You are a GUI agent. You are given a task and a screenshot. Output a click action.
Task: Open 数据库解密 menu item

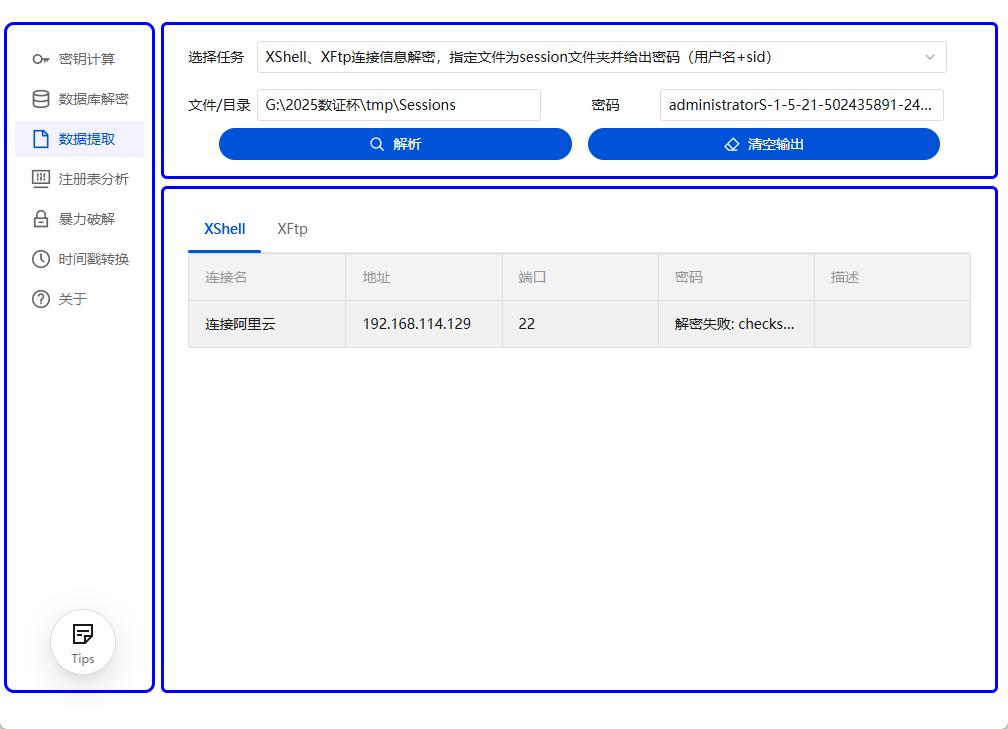pyautogui.click(x=80, y=99)
